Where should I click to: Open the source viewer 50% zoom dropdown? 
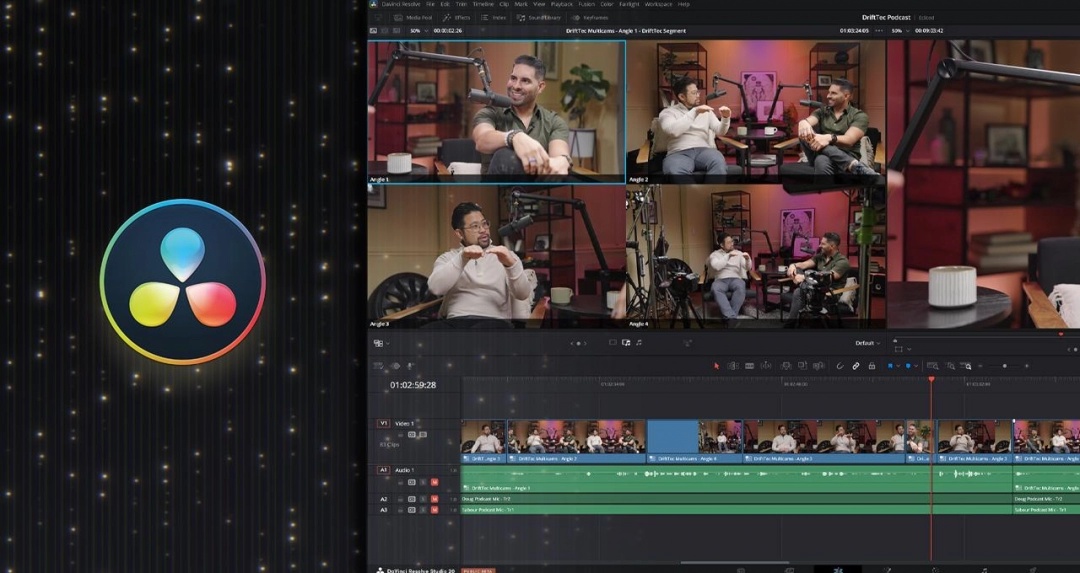coord(417,31)
